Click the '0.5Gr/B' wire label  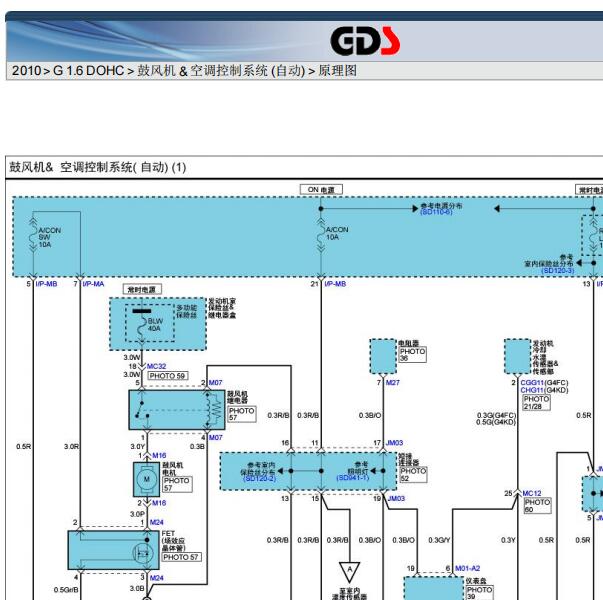pos(66,590)
